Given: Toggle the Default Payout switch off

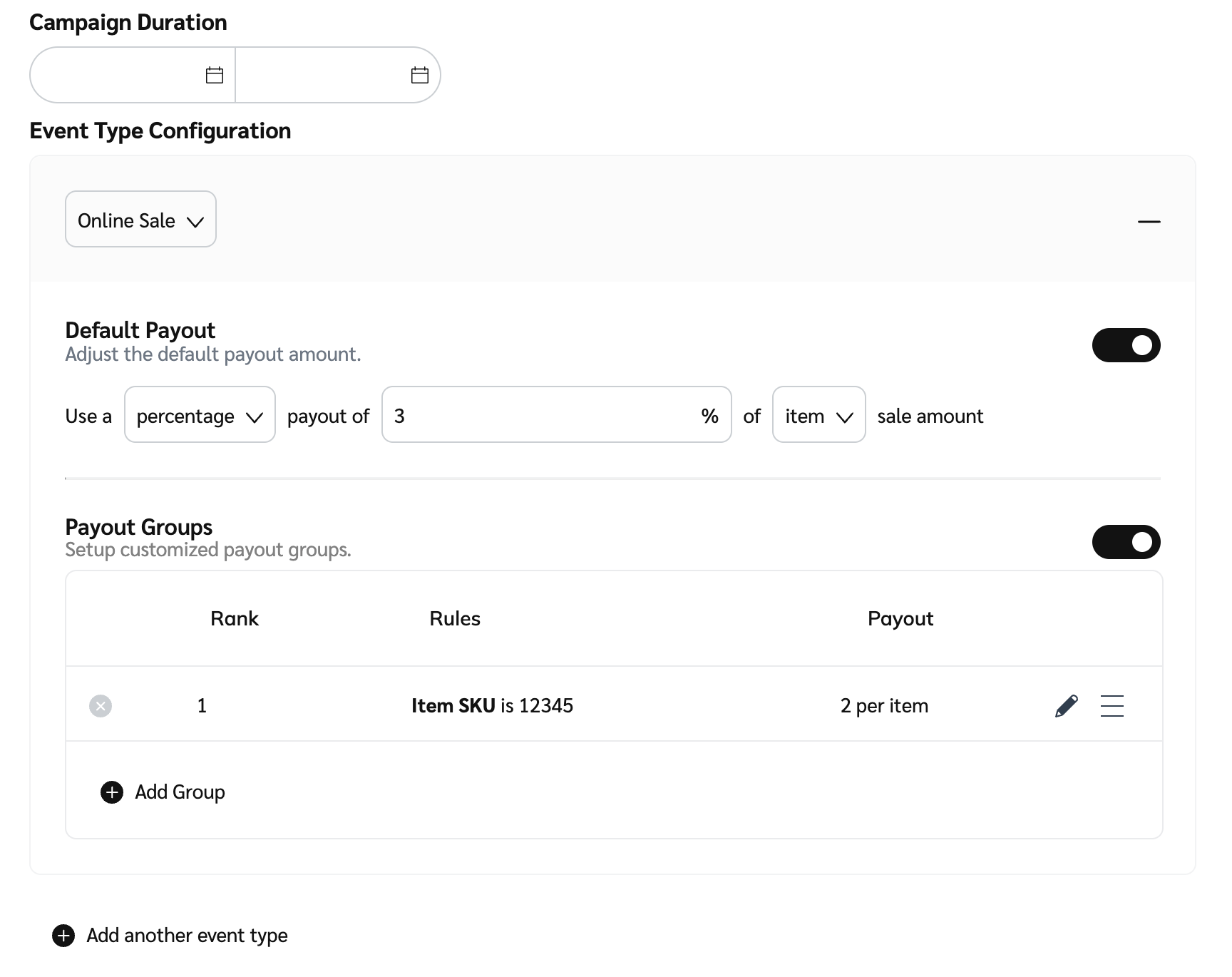Looking at the screenshot, I should pyautogui.click(x=1126, y=345).
